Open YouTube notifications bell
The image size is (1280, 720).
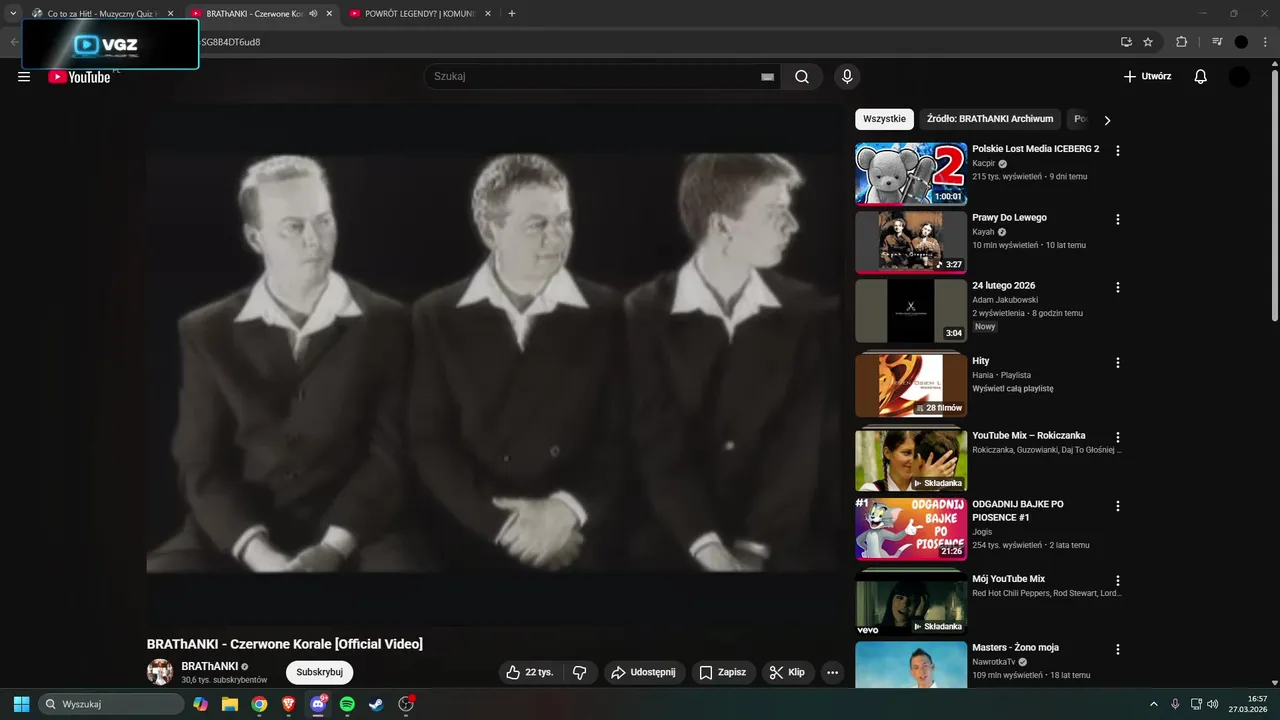pos(1201,77)
